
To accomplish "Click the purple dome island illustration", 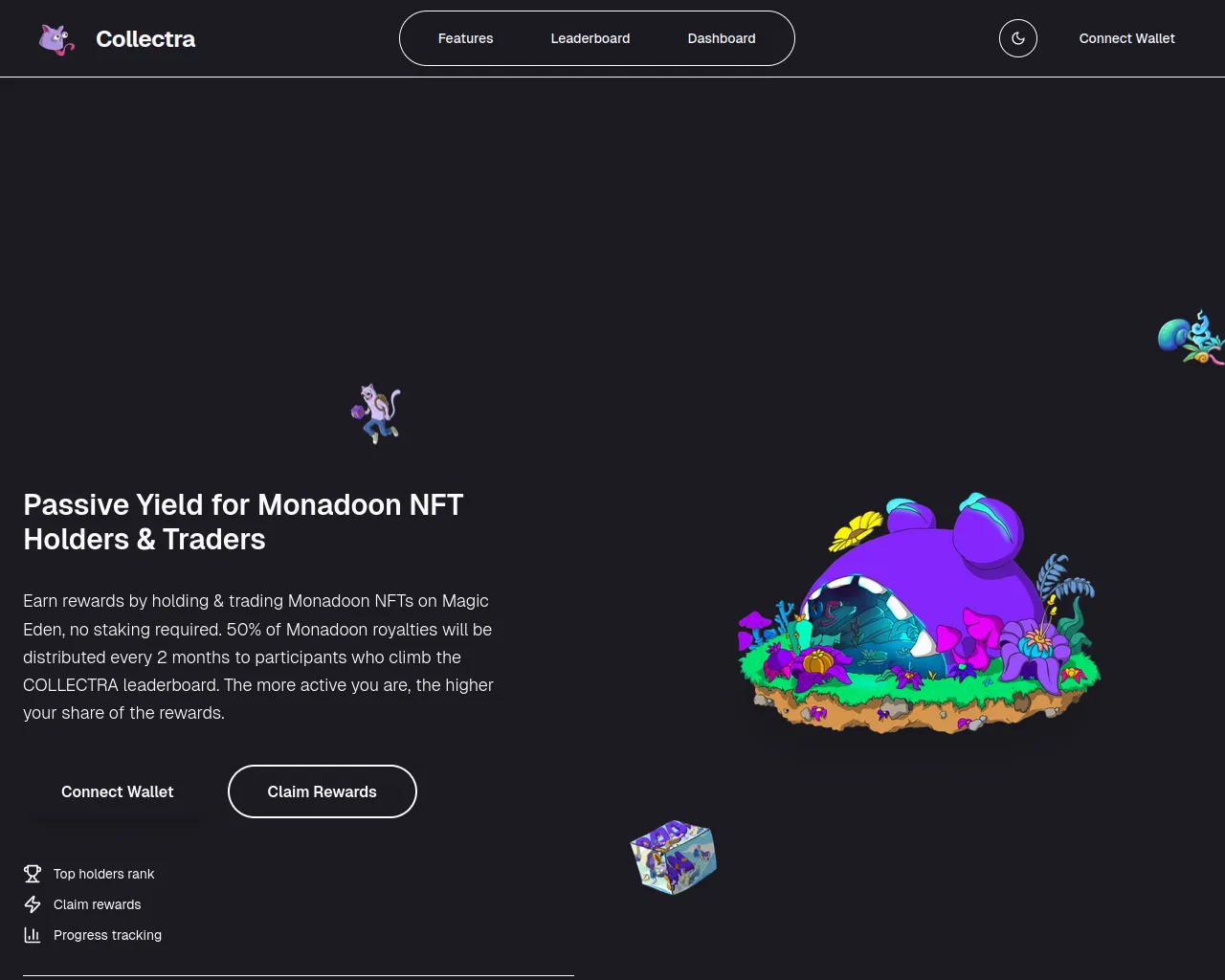I will [919, 612].
